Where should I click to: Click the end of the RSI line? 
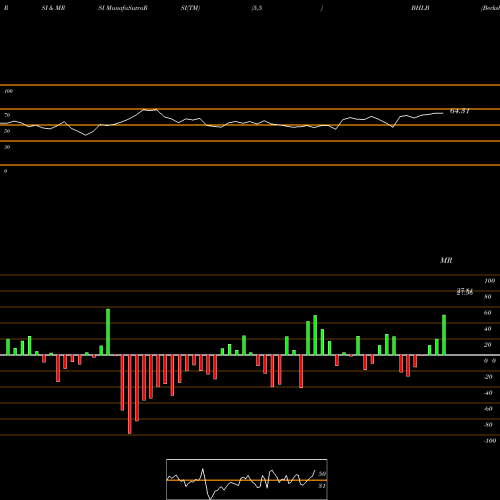tap(443, 113)
